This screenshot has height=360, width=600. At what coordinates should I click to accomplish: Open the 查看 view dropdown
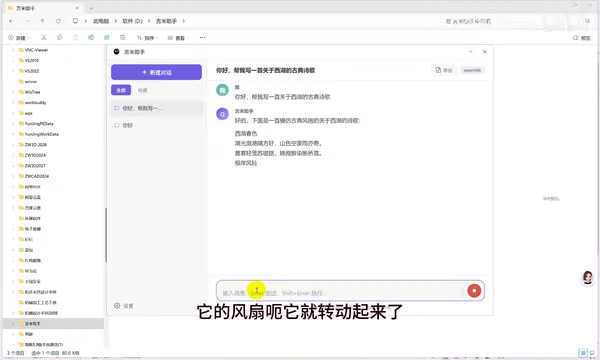pyautogui.click(x=178, y=38)
